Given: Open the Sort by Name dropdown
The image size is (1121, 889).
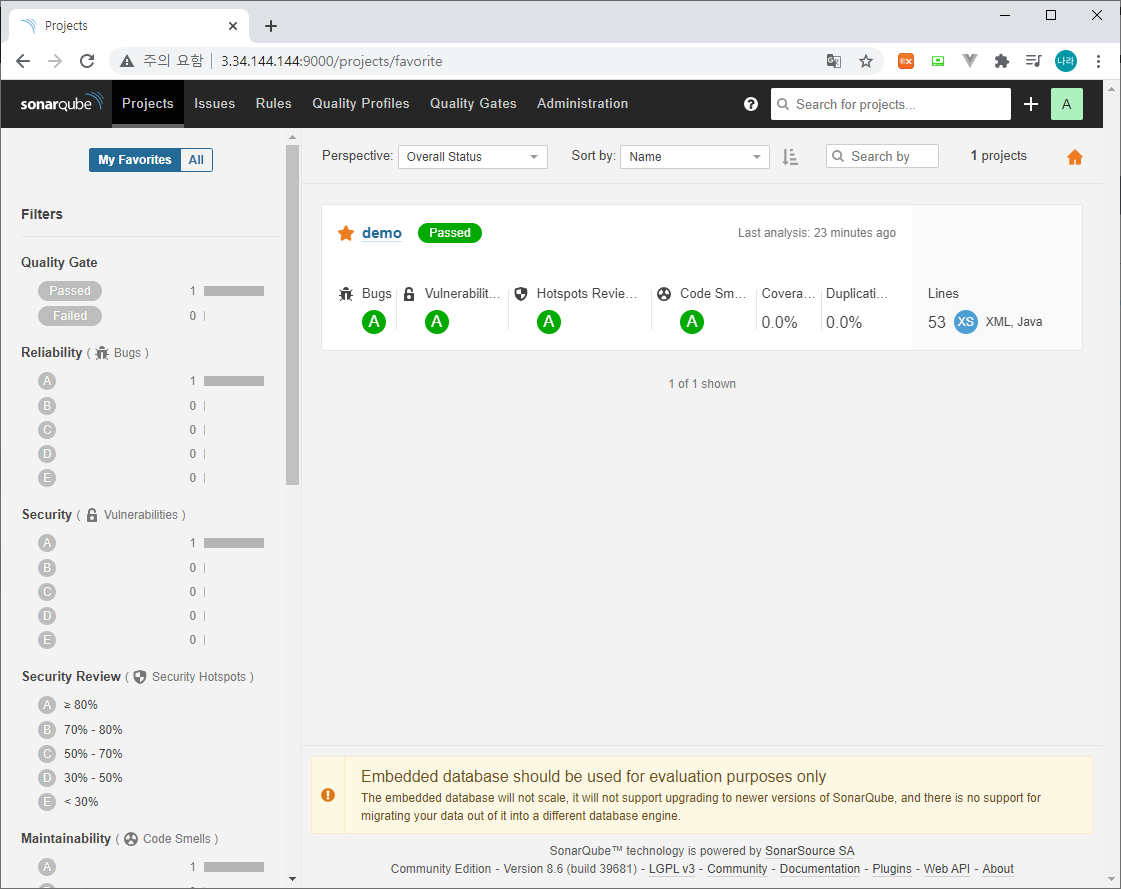Looking at the screenshot, I should [694, 157].
